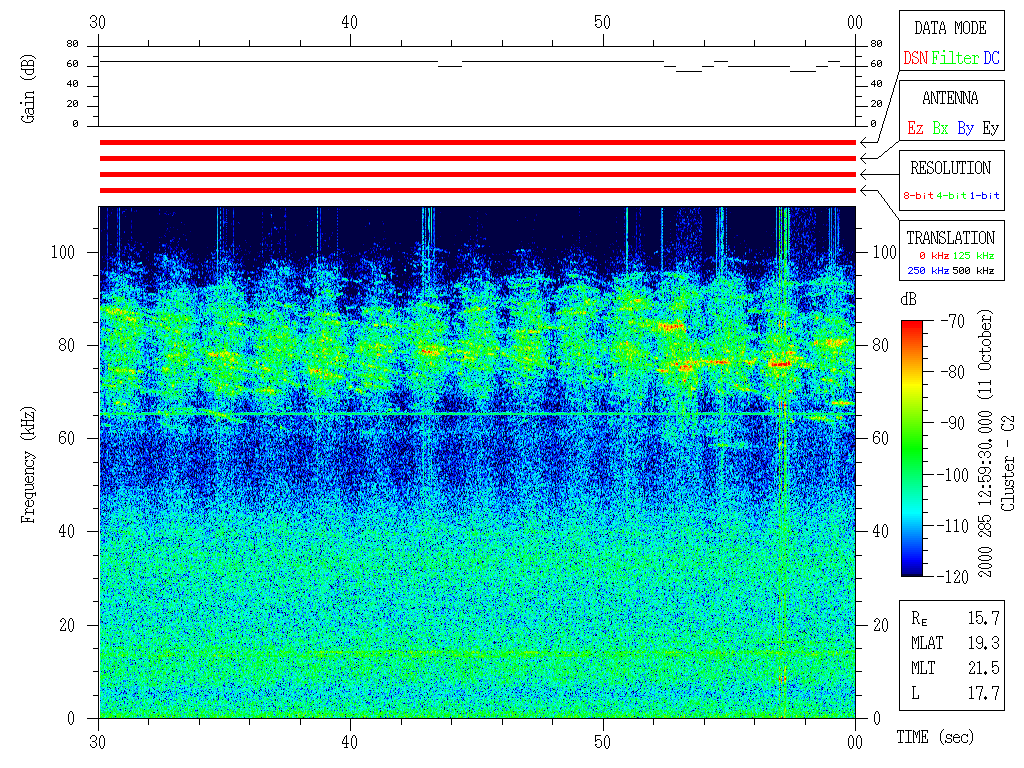
Task: Select the 8-bit resolution label
Action: (919, 196)
